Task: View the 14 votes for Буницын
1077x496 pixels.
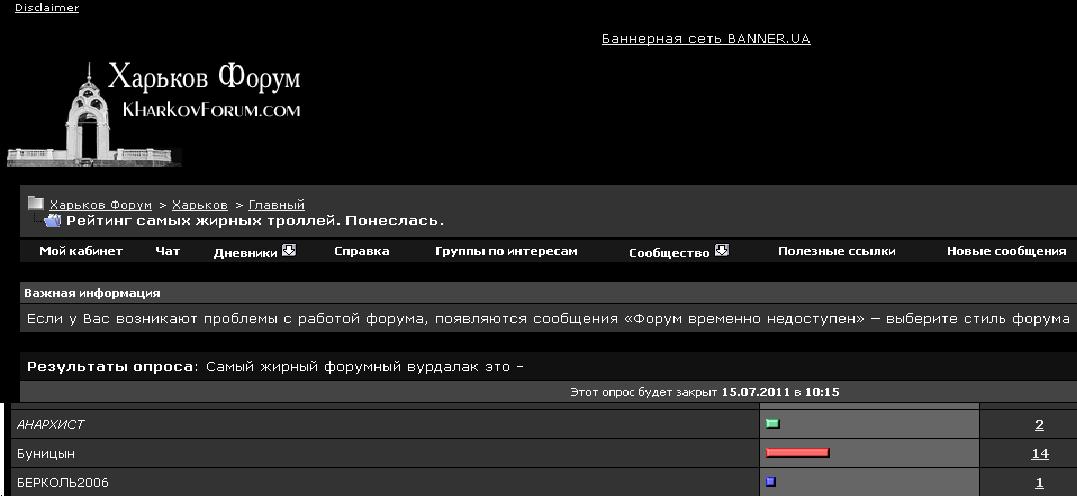Action: click(x=1040, y=453)
